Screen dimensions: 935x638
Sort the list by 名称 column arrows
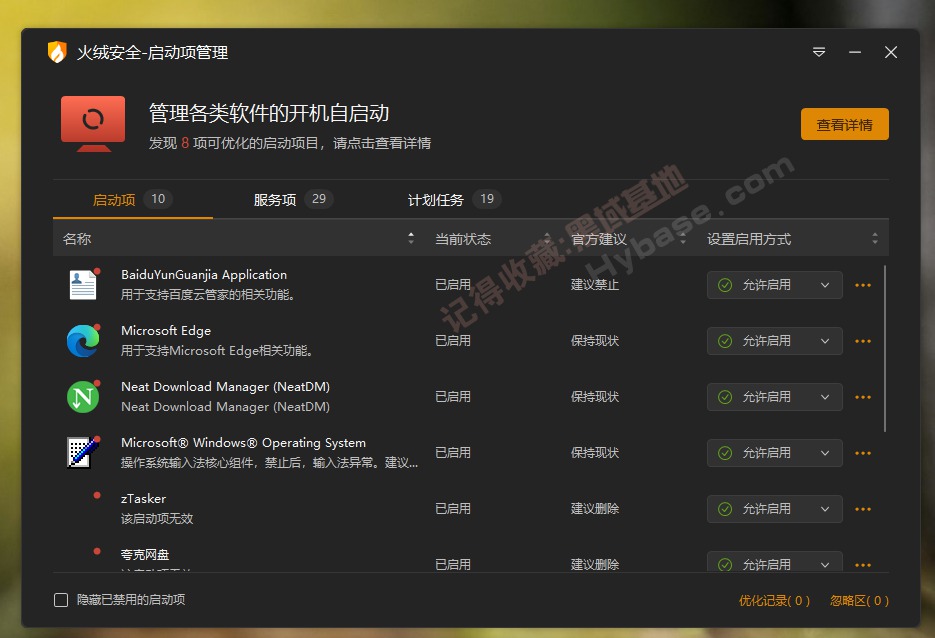pyautogui.click(x=411, y=239)
